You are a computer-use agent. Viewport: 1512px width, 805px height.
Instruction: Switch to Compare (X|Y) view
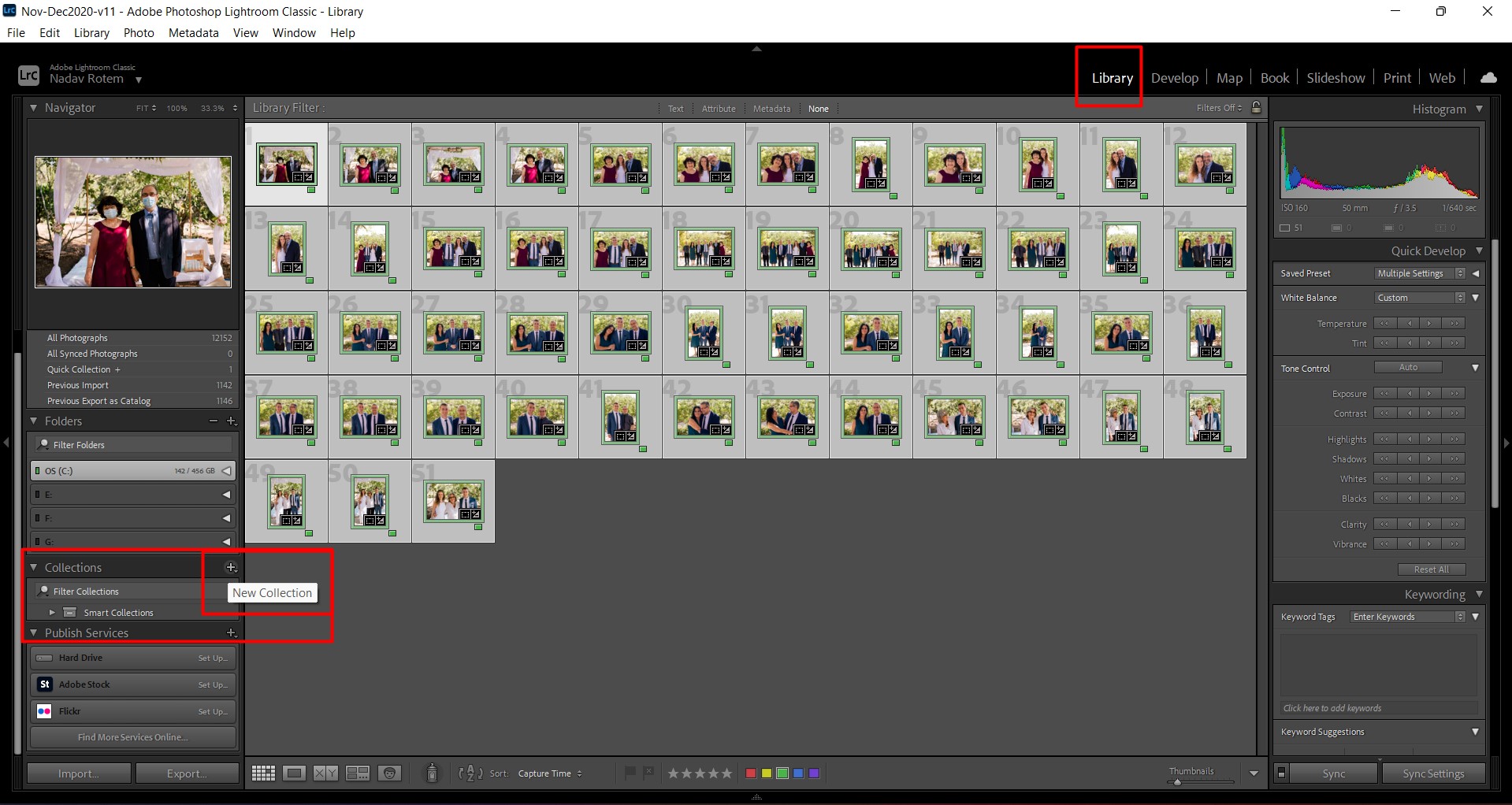coord(325,773)
